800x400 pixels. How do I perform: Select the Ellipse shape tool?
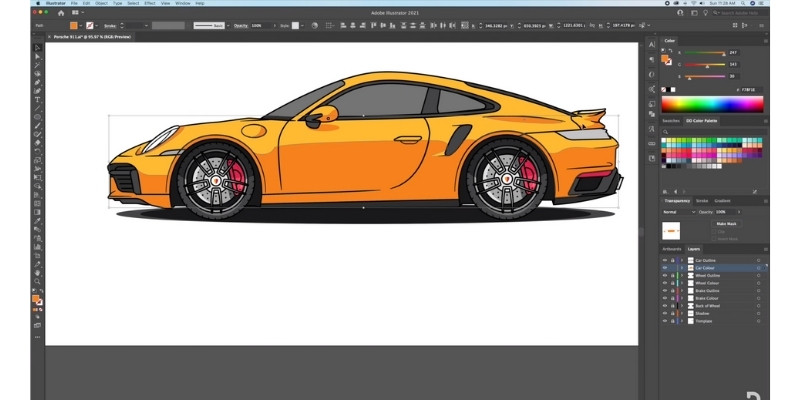37,117
